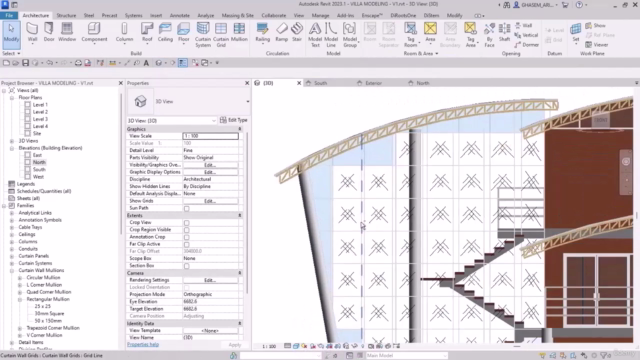Select the Tag Room tool
Screen dimensions: 640x360
pyautogui.click(x=410, y=35)
